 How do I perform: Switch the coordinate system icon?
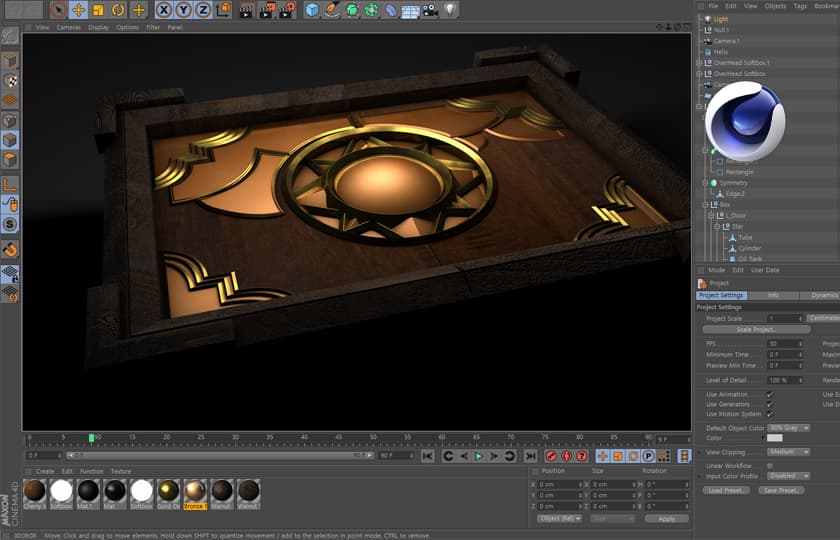pyautogui.click(x=224, y=10)
